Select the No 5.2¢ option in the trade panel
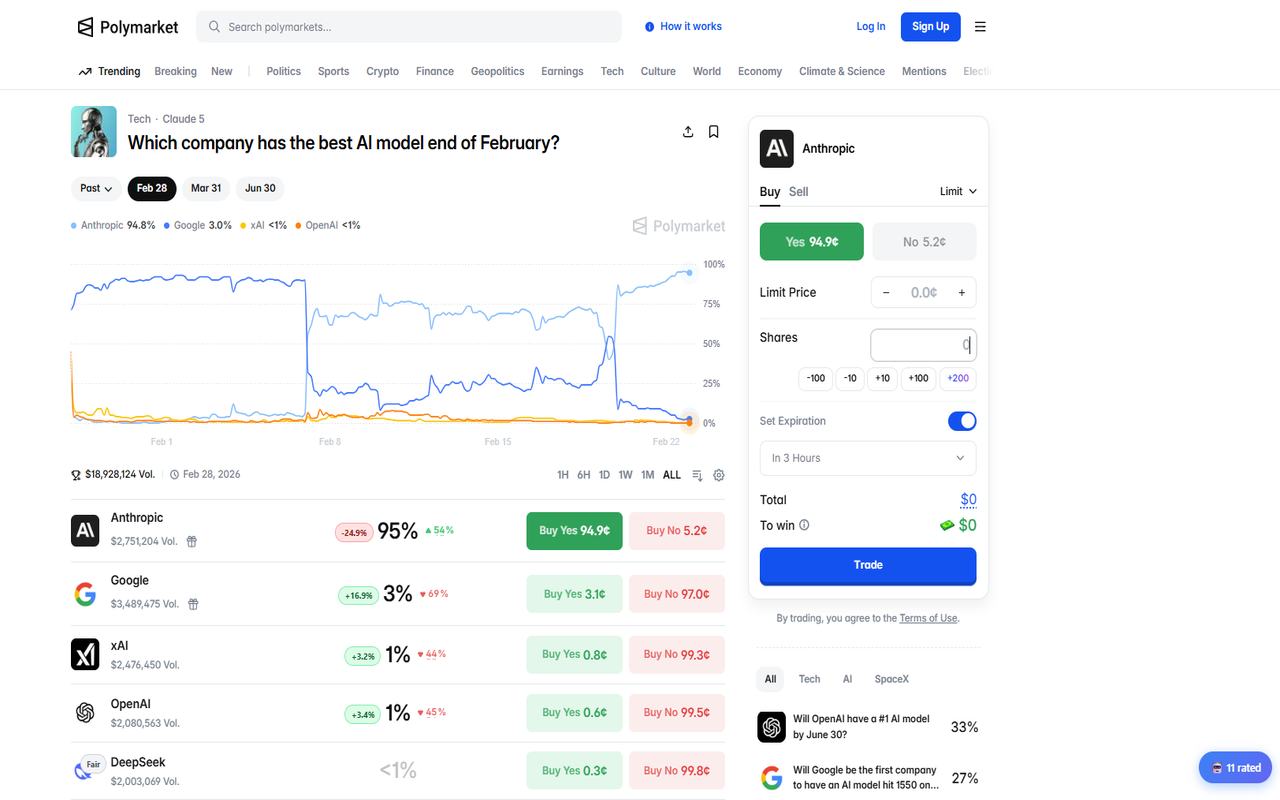Image resolution: width=1280 pixels, height=800 pixels. (924, 241)
